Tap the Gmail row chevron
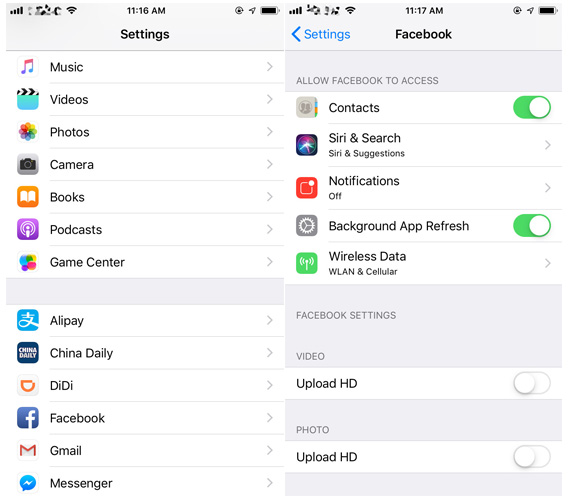This screenshot has width=570, height=499. (269, 450)
